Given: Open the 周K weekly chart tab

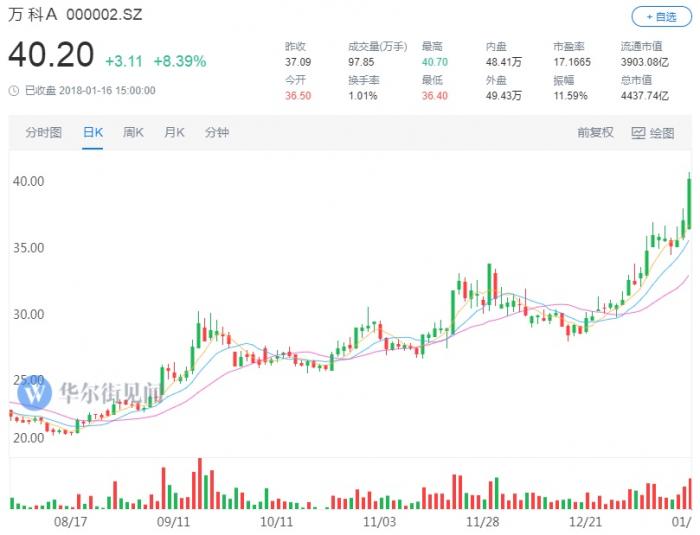Looking at the screenshot, I should 133,133.
